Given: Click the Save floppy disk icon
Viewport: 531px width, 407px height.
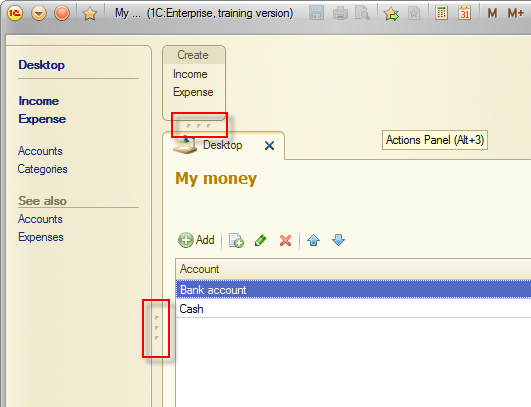Looking at the screenshot, I should [316, 13].
